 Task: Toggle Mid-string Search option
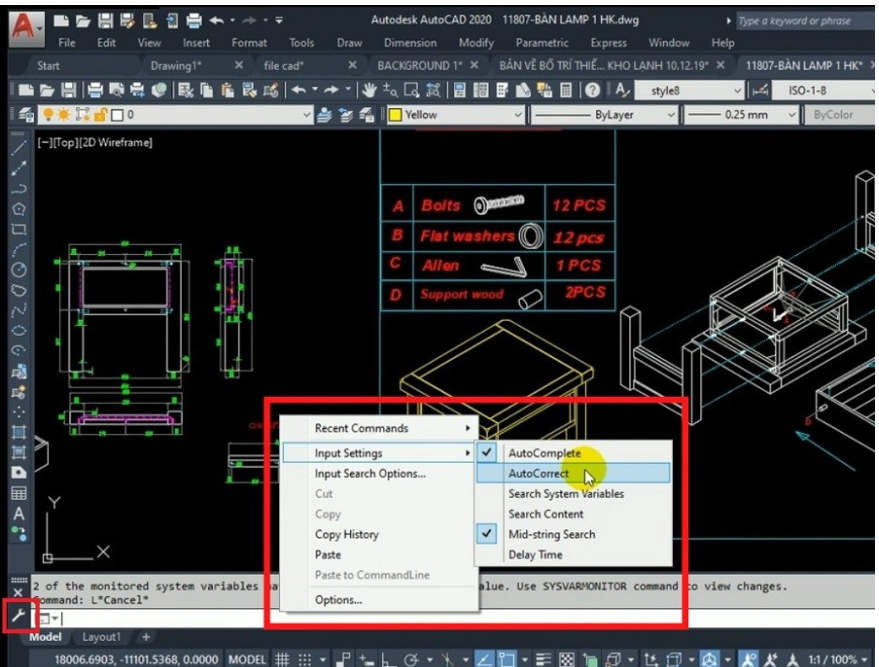pyautogui.click(x=551, y=534)
